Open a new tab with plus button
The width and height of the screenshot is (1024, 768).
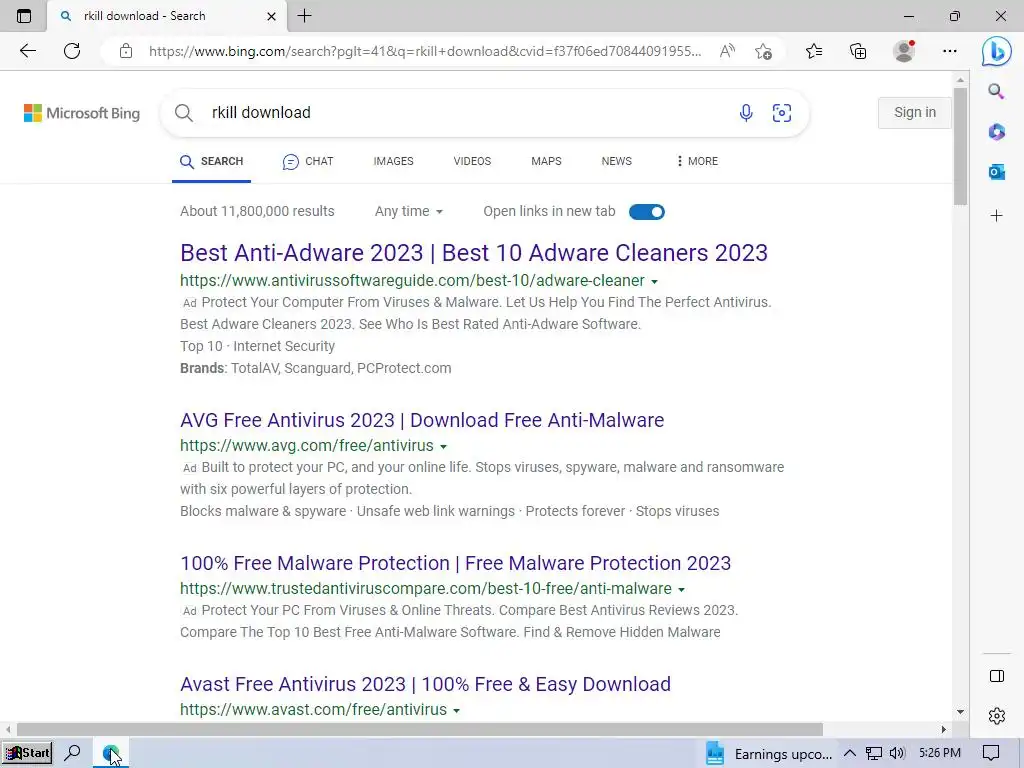(304, 16)
